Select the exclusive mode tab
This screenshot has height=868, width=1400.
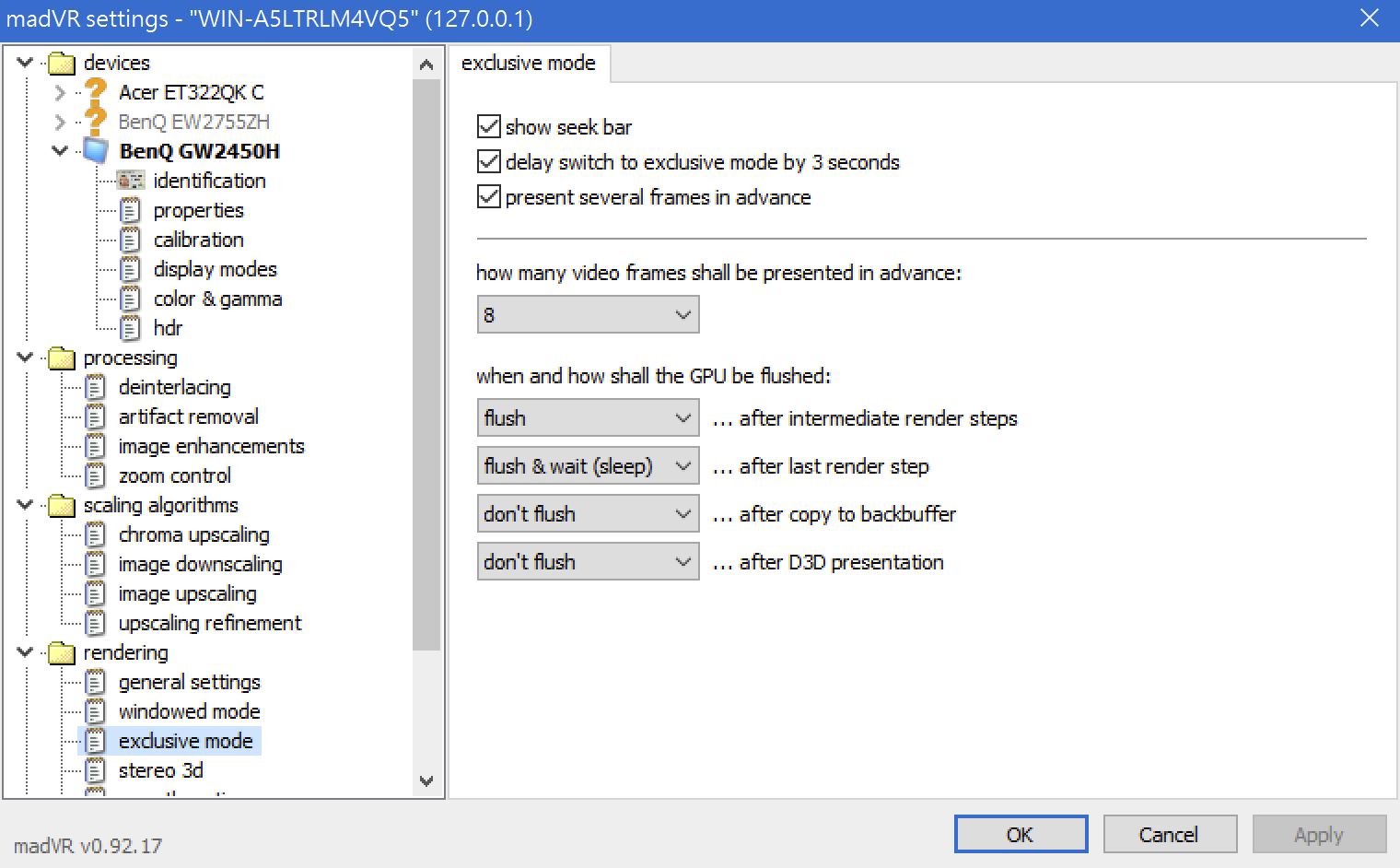(529, 63)
